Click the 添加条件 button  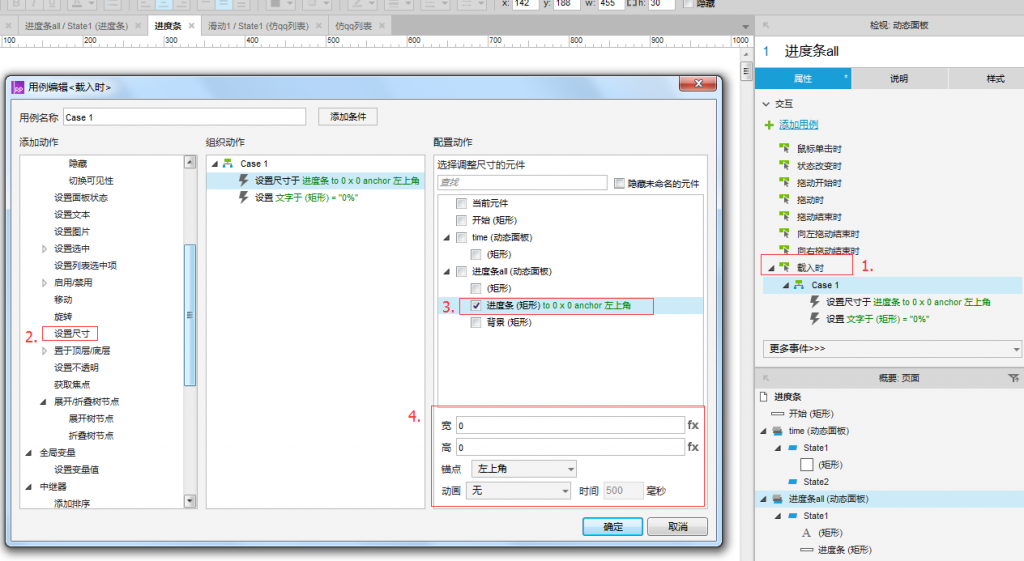click(x=348, y=117)
